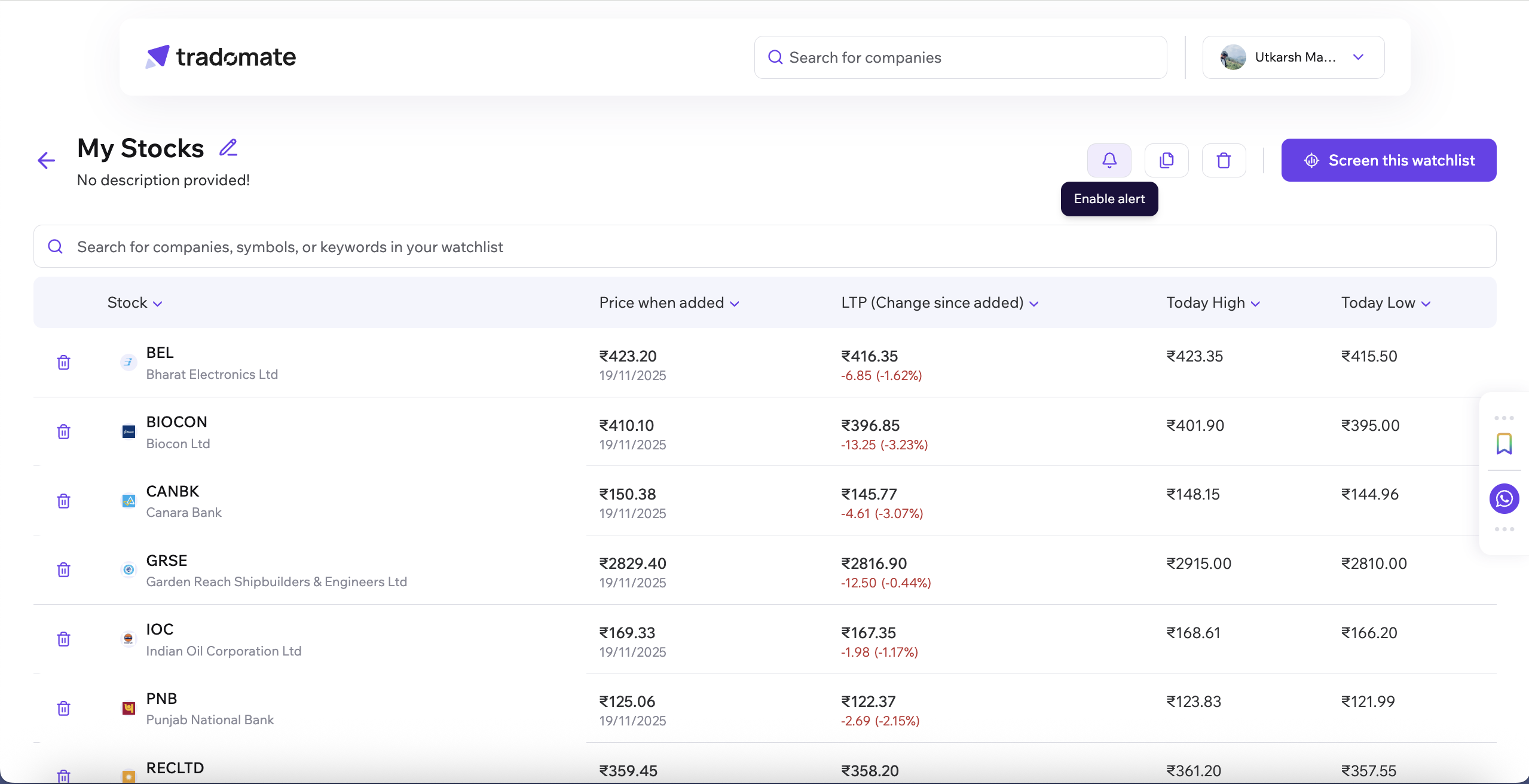Click the delete watchlist trash icon in header
1529x784 pixels.
point(1224,160)
